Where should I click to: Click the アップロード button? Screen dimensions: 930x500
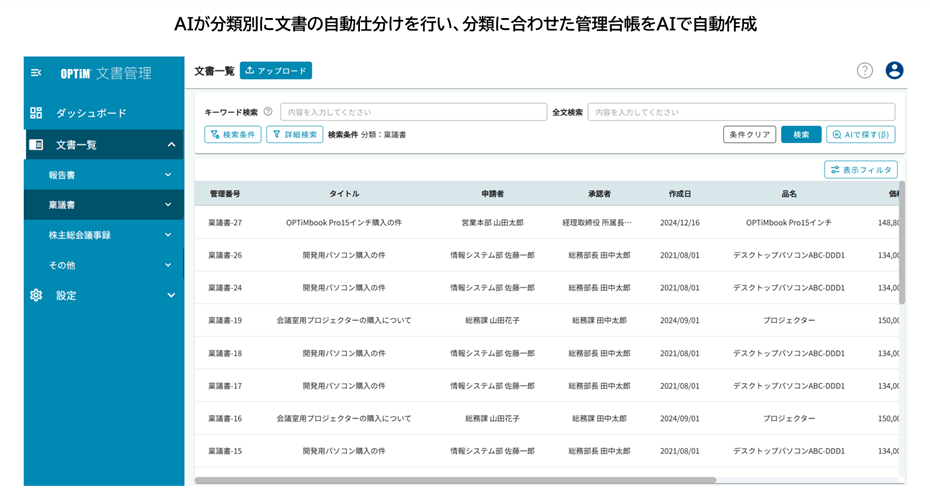[x=276, y=71]
